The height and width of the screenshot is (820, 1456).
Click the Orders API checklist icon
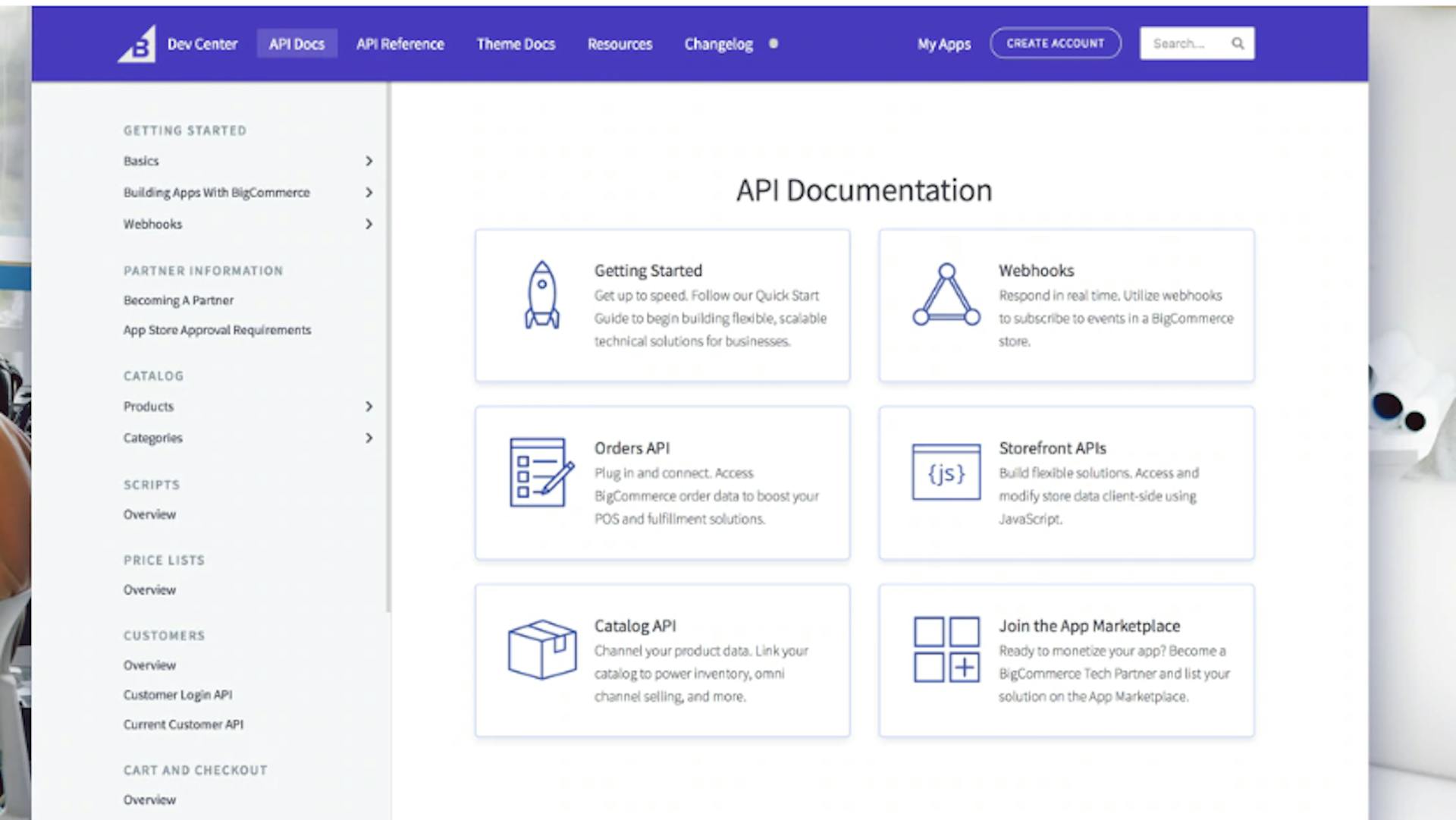(x=541, y=473)
